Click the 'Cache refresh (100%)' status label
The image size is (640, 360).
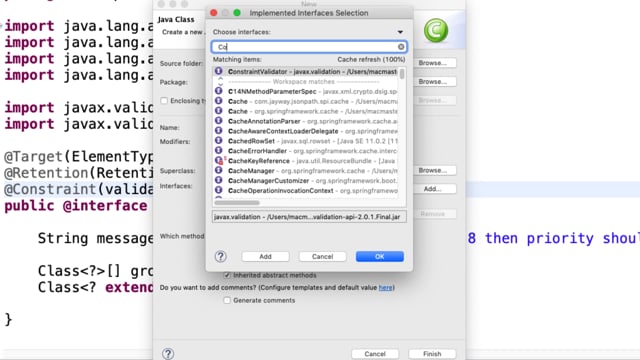coord(371,60)
